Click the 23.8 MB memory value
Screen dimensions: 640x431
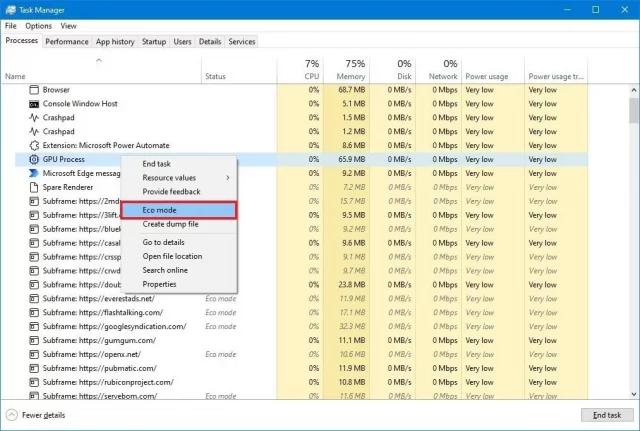point(351,284)
